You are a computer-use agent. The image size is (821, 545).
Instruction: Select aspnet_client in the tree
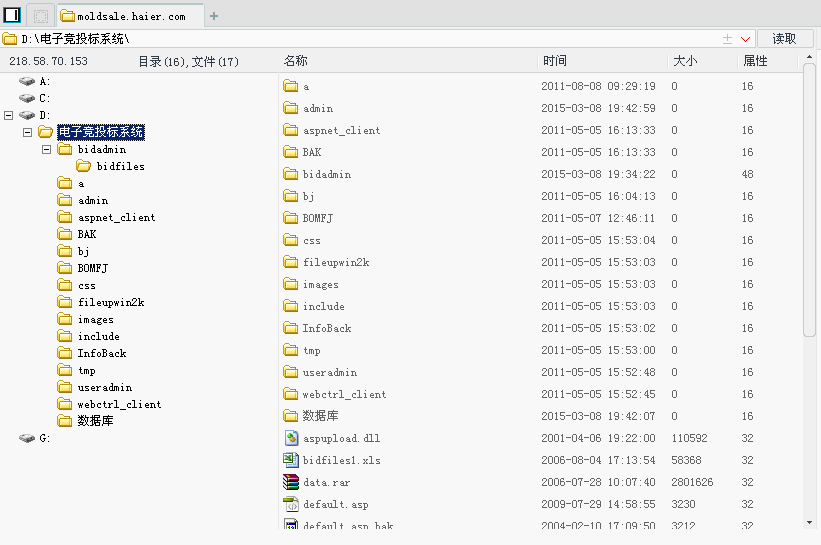point(116,217)
